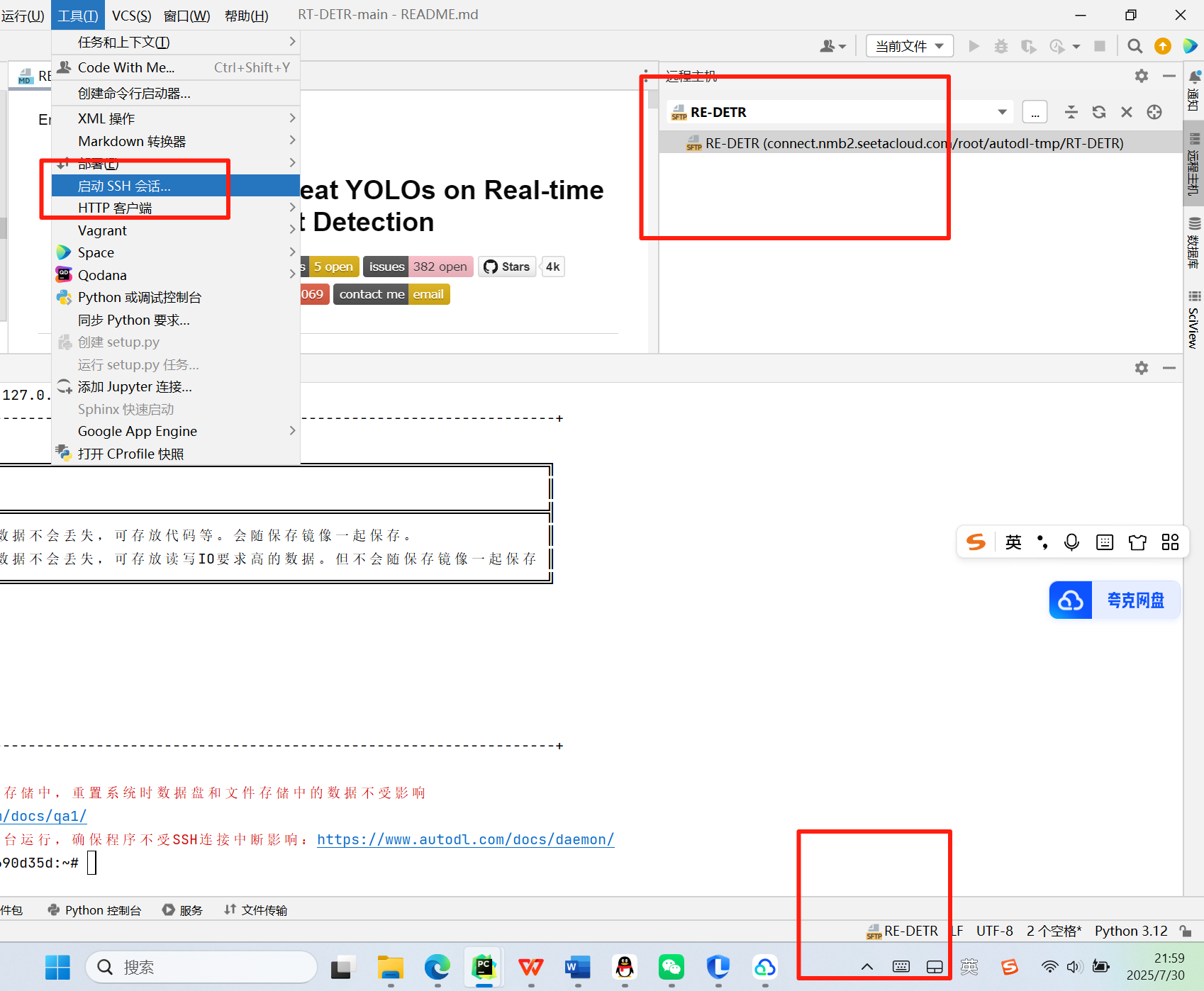Viewport: 1204px width, 991px height.
Task: Open the VCS(S) menu
Action: coord(131,14)
